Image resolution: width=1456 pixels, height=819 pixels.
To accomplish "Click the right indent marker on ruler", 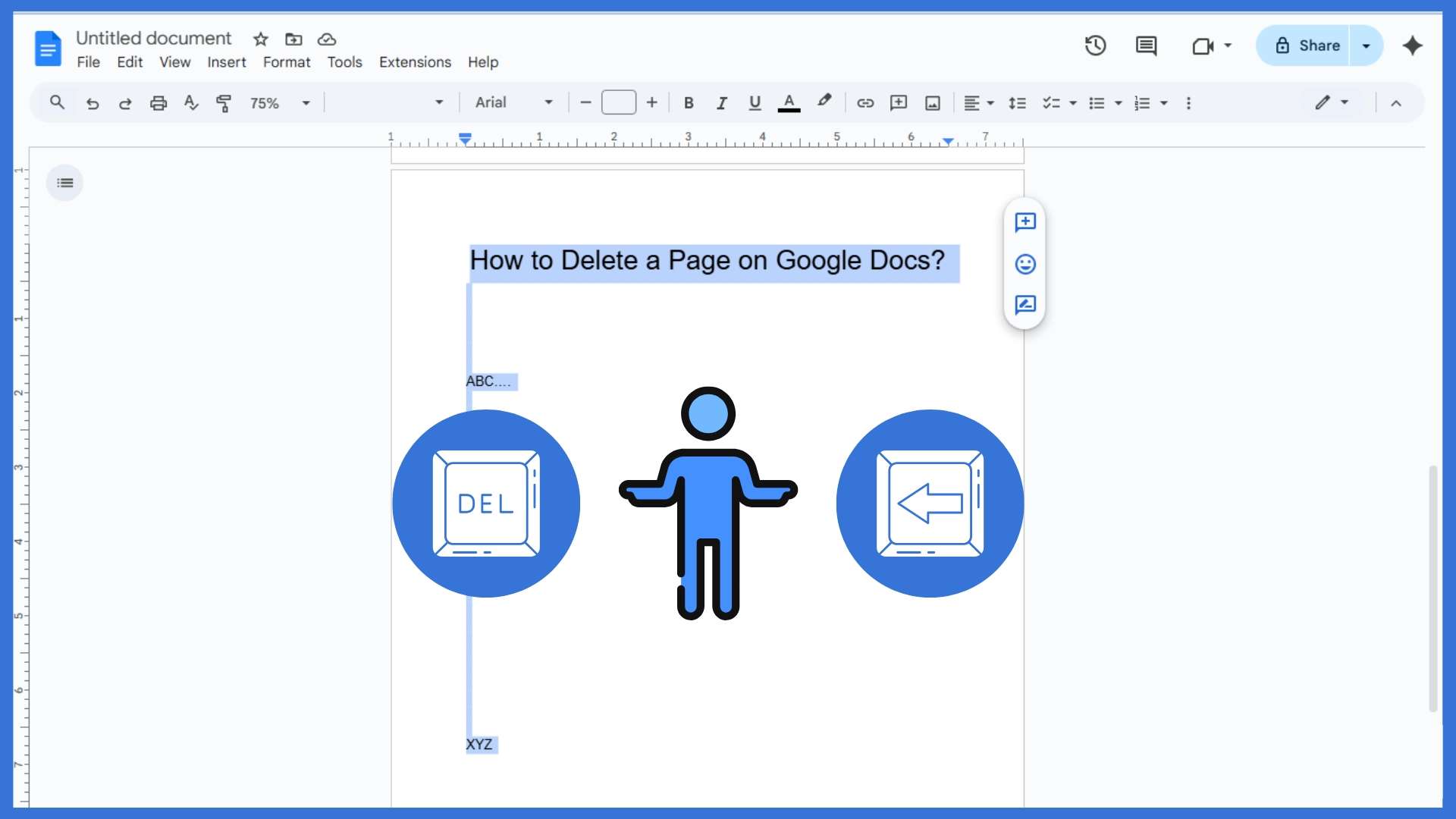I will [948, 141].
